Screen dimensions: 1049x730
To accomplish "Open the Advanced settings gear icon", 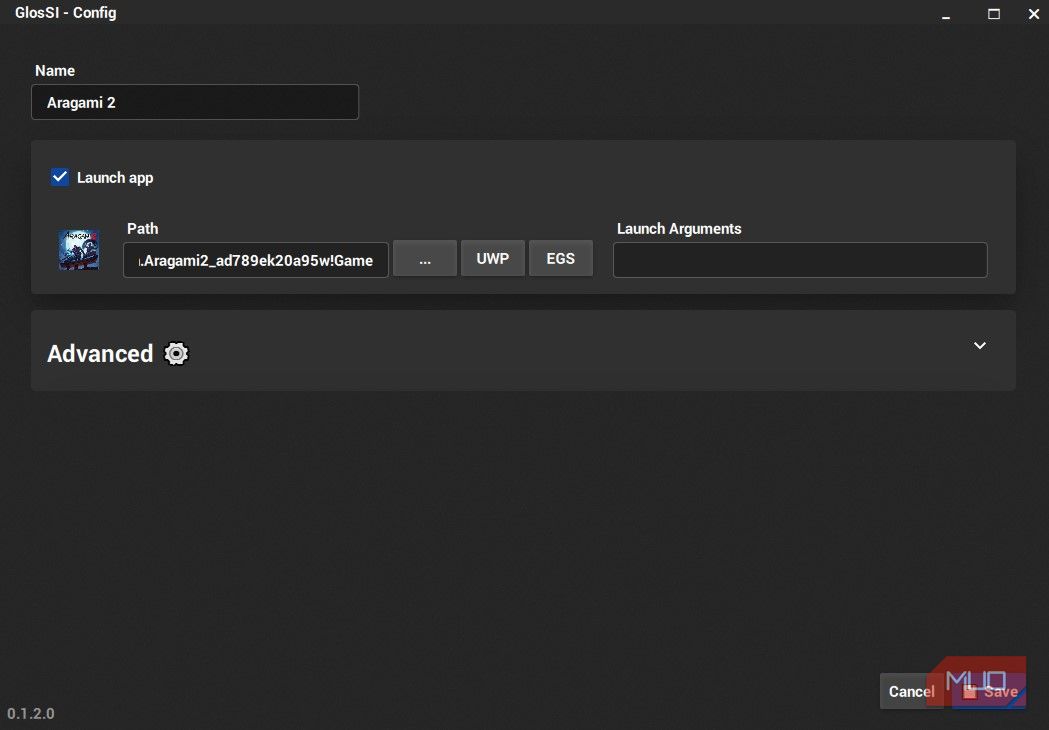I will [x=176, y=353].
